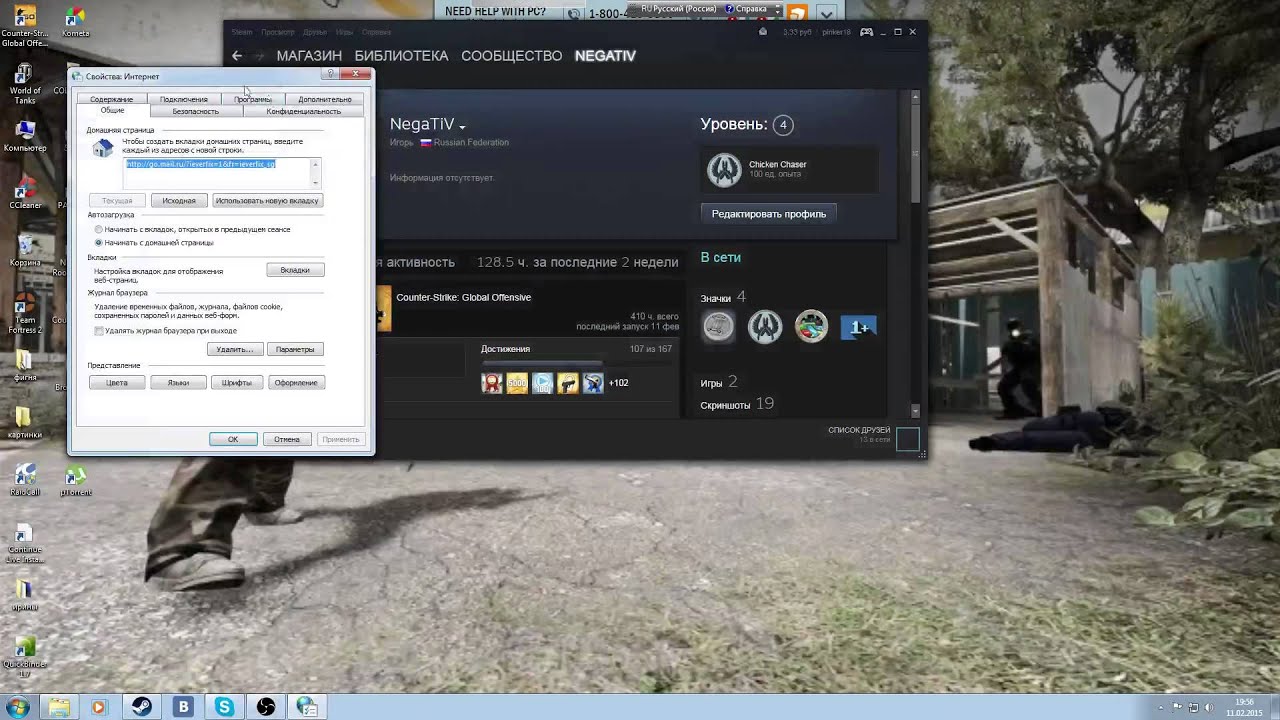Click help question mark in Internet Properties

[x=330, y=75]
